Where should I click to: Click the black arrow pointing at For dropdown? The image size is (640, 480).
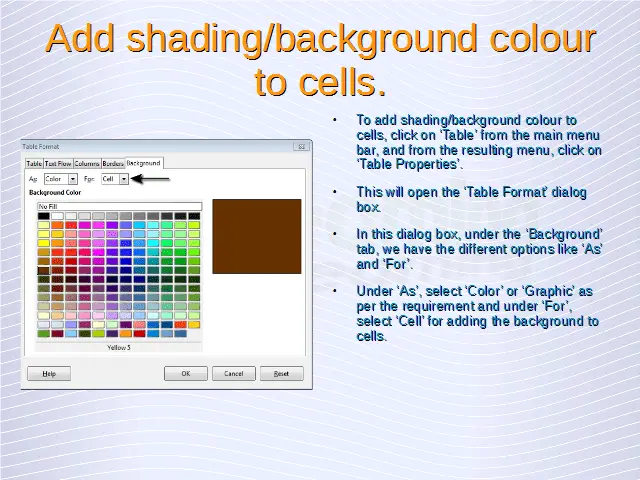coord(152,179)
